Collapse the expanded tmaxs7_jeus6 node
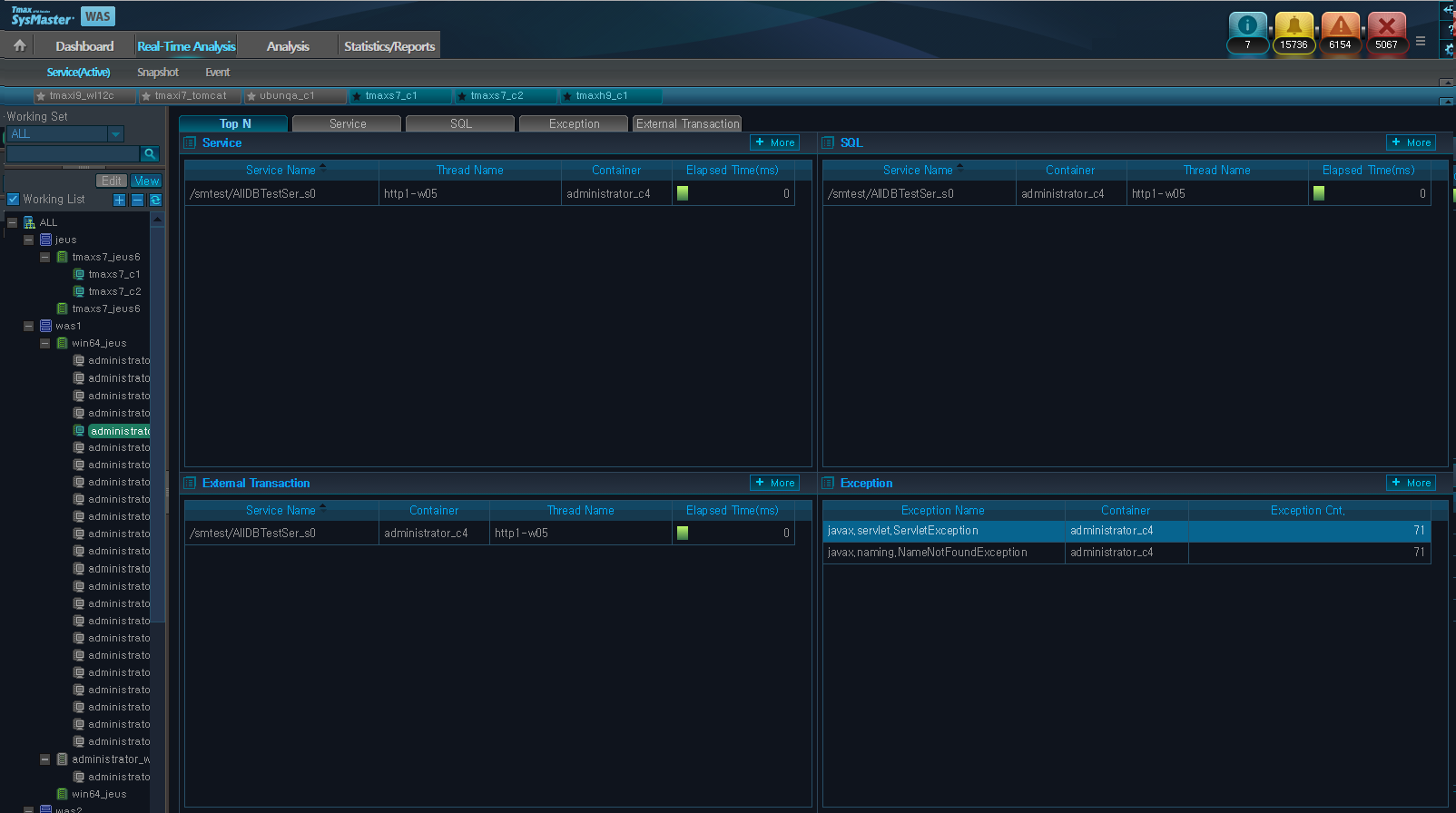Image resolution: width=1456 pixels, height=813 pixels. tap(44, 257)
